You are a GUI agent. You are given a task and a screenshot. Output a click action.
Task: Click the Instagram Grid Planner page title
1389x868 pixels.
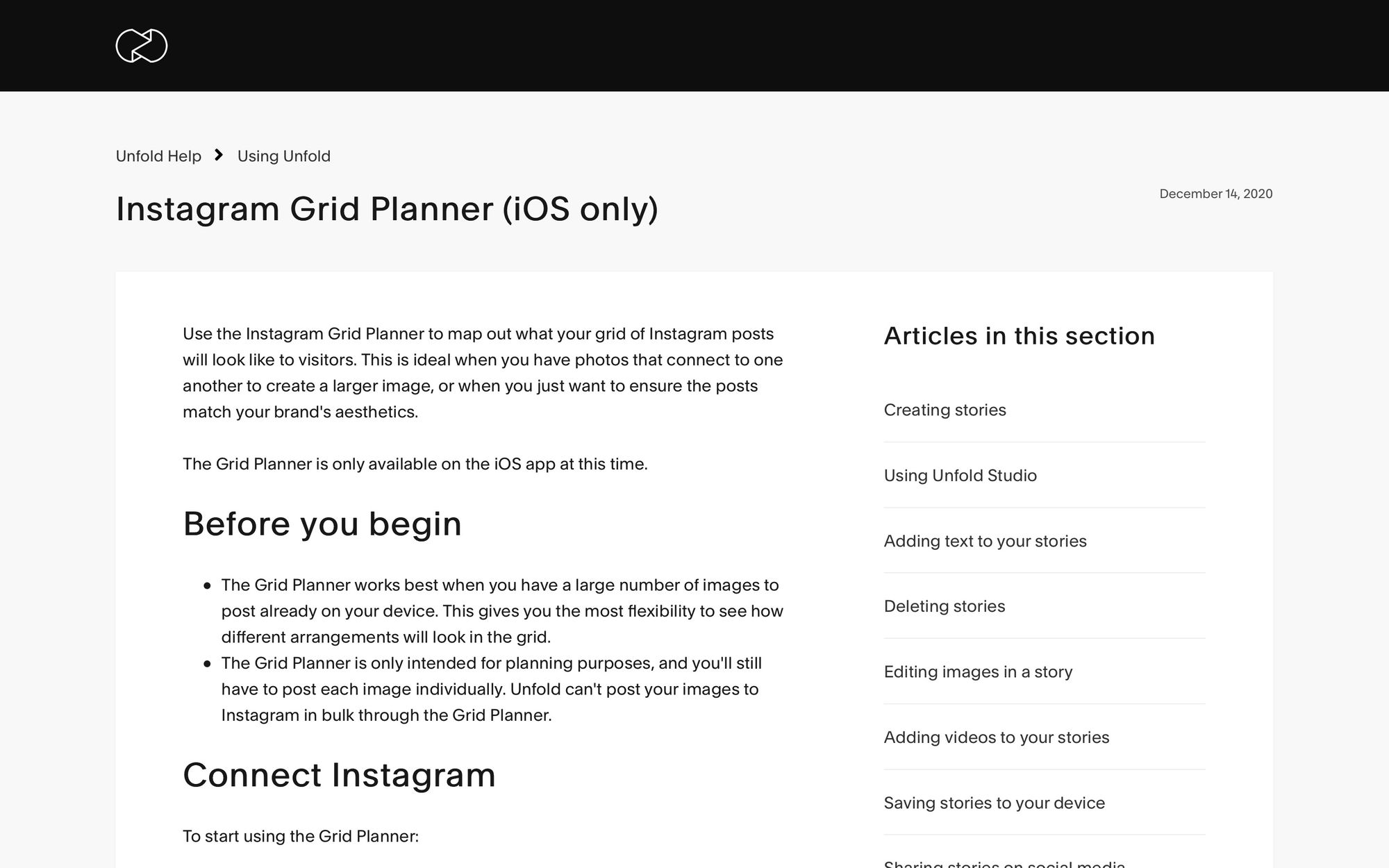coord(387,209)
